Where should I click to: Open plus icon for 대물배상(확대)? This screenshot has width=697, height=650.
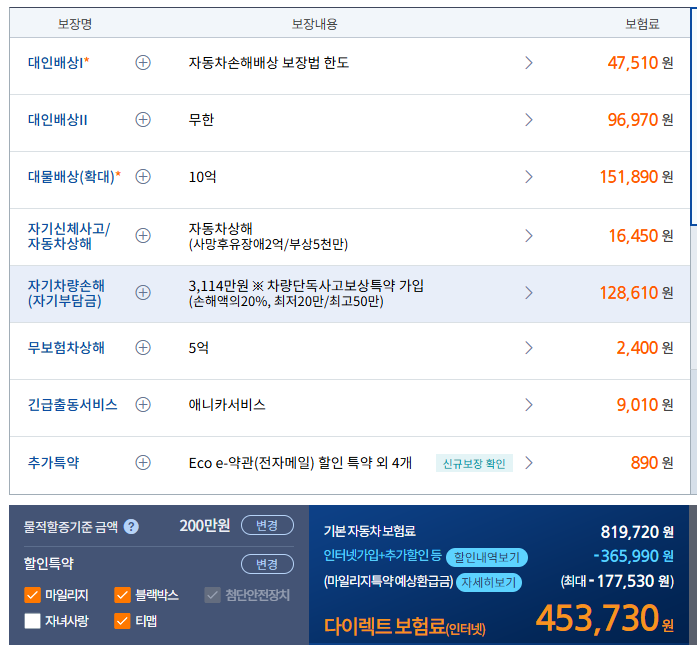click(x=143, y=177)
